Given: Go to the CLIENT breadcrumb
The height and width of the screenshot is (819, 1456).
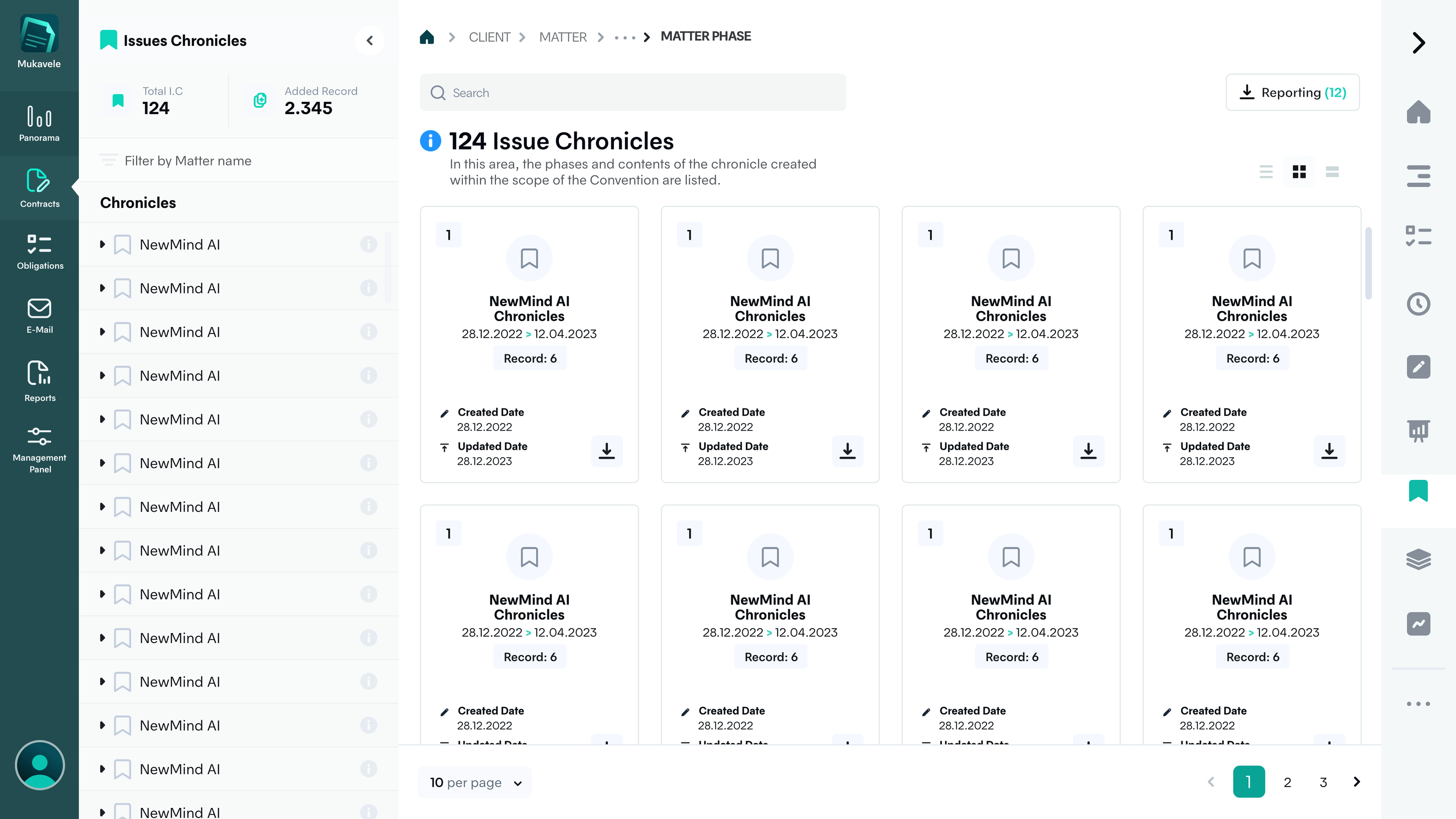Looking at the screenshot, I should (x=489, y=37).
